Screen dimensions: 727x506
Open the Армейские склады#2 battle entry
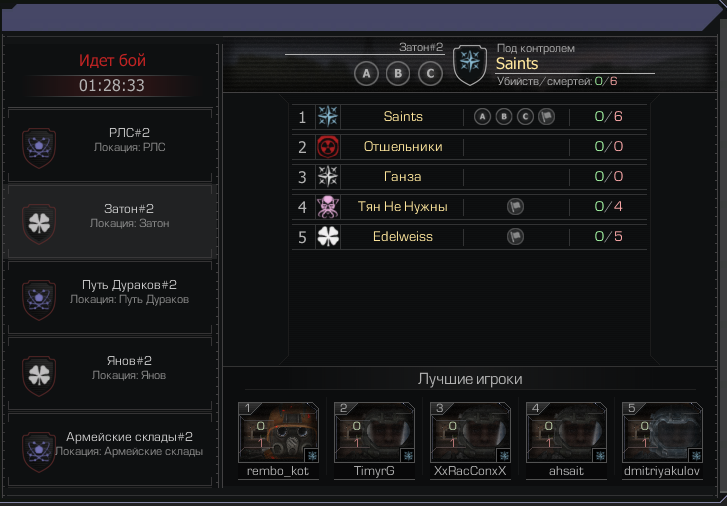point(110,450)
